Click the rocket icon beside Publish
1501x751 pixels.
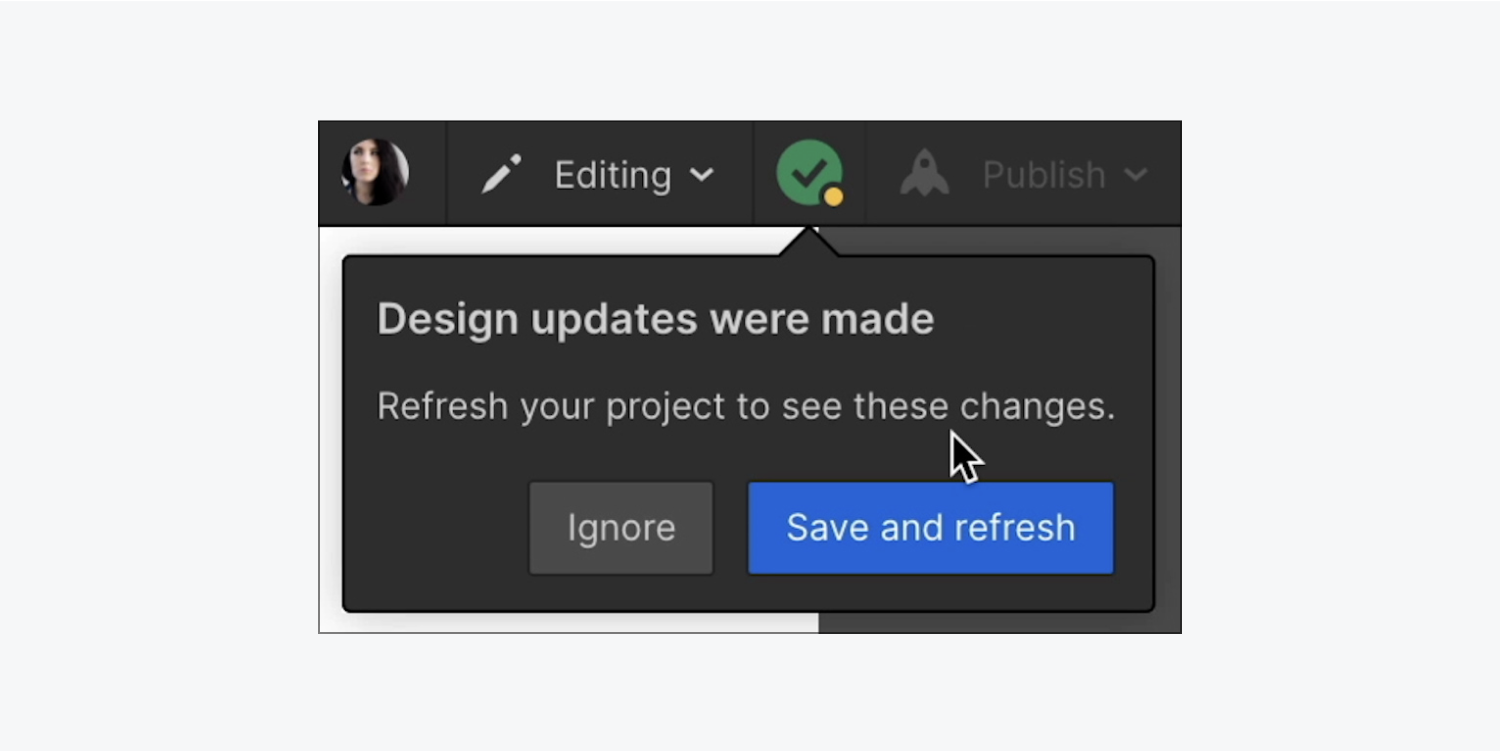click(924, 173)
